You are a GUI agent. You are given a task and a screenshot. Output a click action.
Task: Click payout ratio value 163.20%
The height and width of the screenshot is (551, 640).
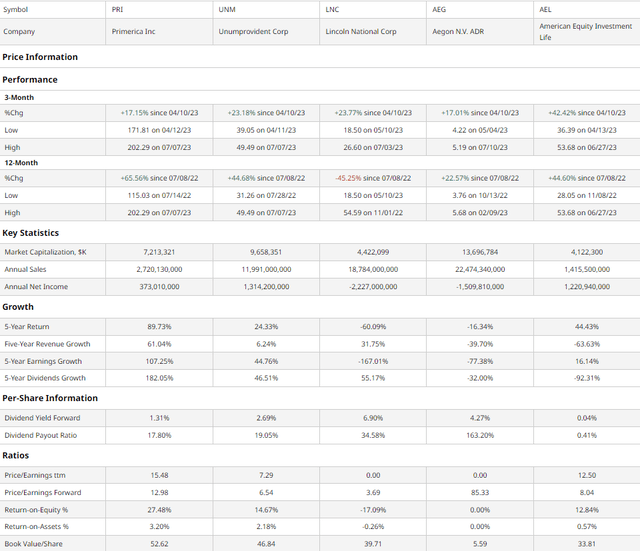(x=480, y=435)
